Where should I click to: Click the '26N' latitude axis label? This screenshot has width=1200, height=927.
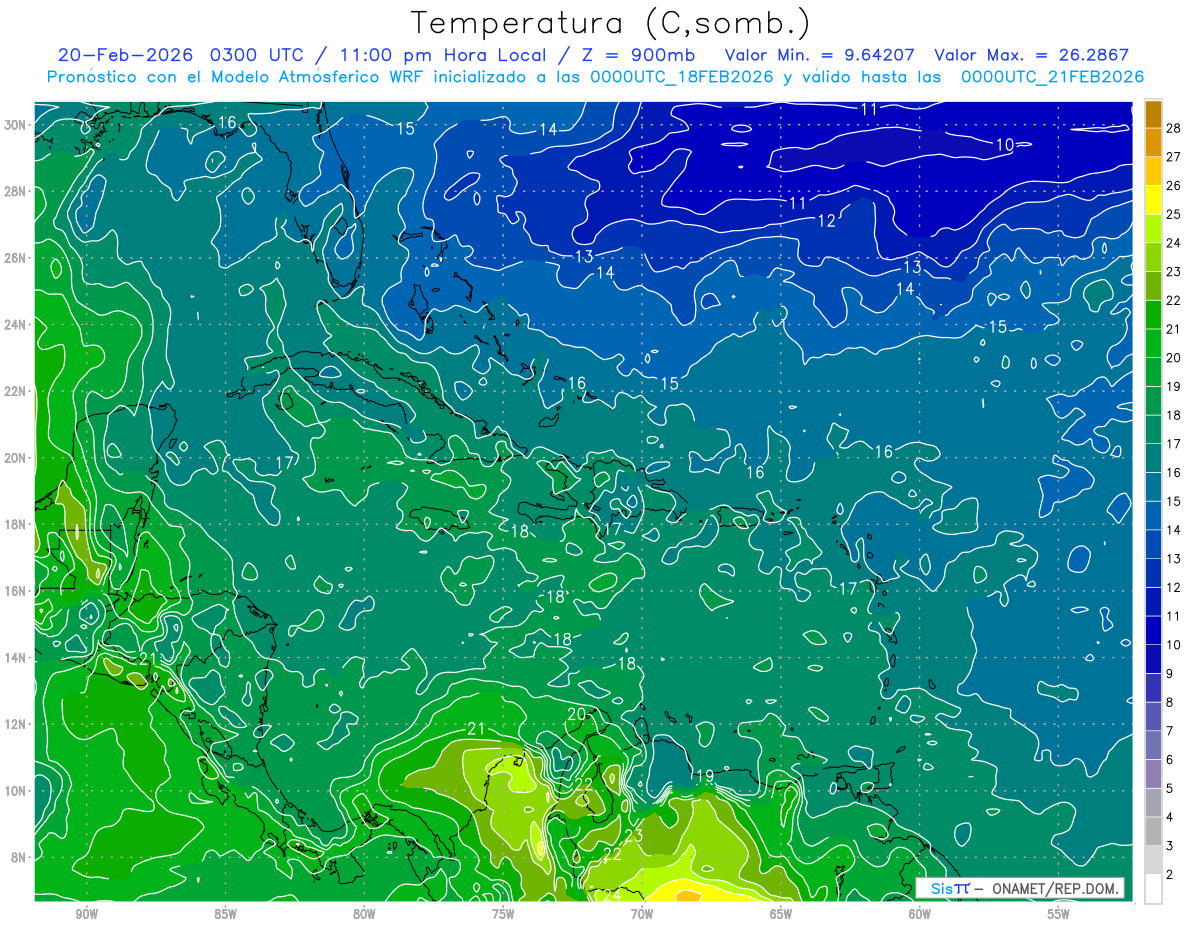tap(17, 258)
